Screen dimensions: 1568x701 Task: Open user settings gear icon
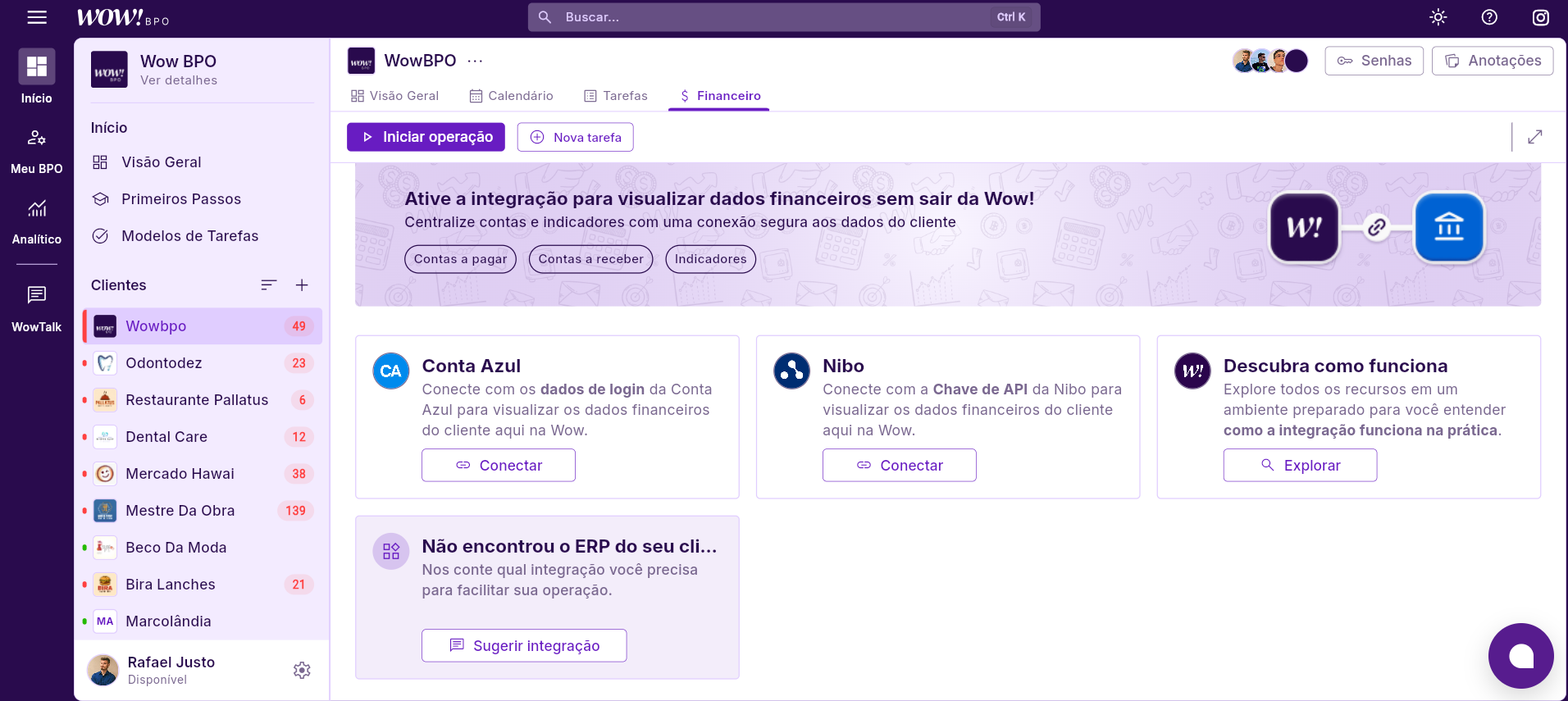point(302,670)
